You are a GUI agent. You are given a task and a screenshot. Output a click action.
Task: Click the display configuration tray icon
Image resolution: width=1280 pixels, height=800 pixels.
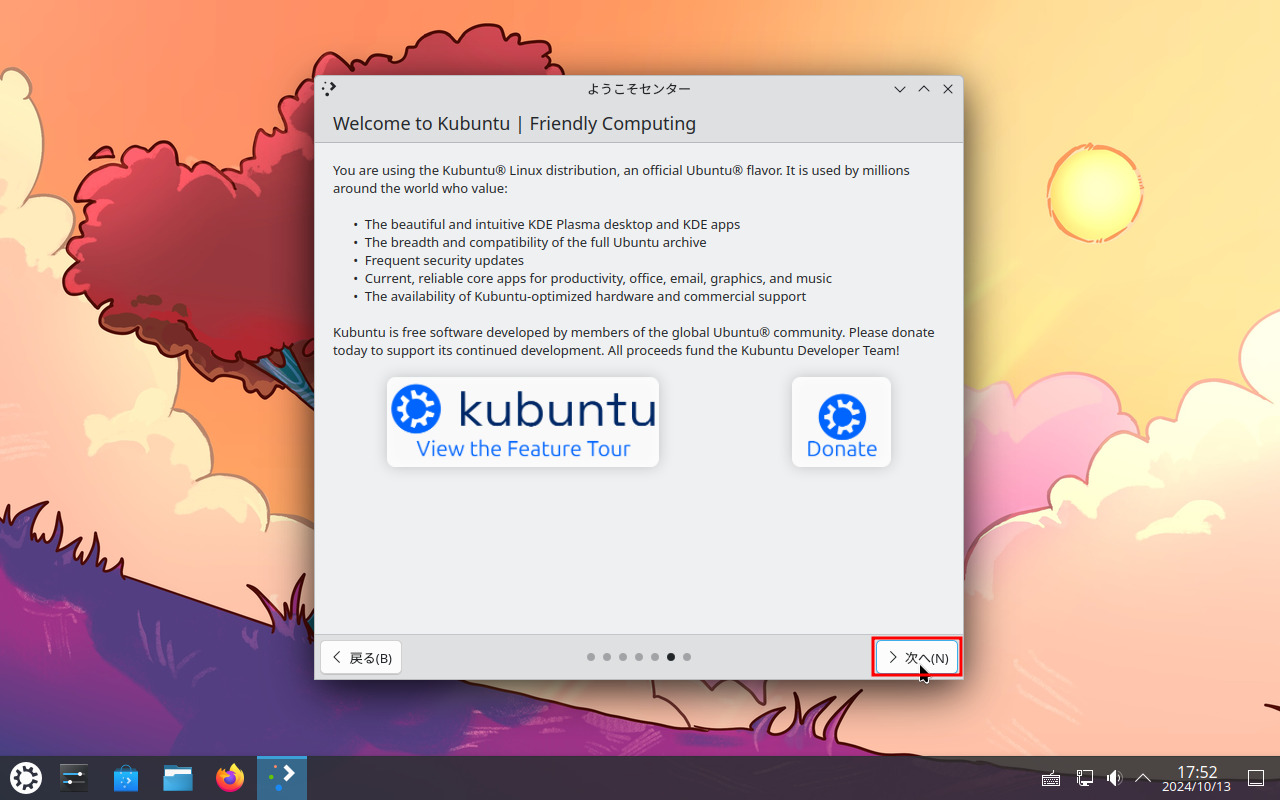(1084, 777)
